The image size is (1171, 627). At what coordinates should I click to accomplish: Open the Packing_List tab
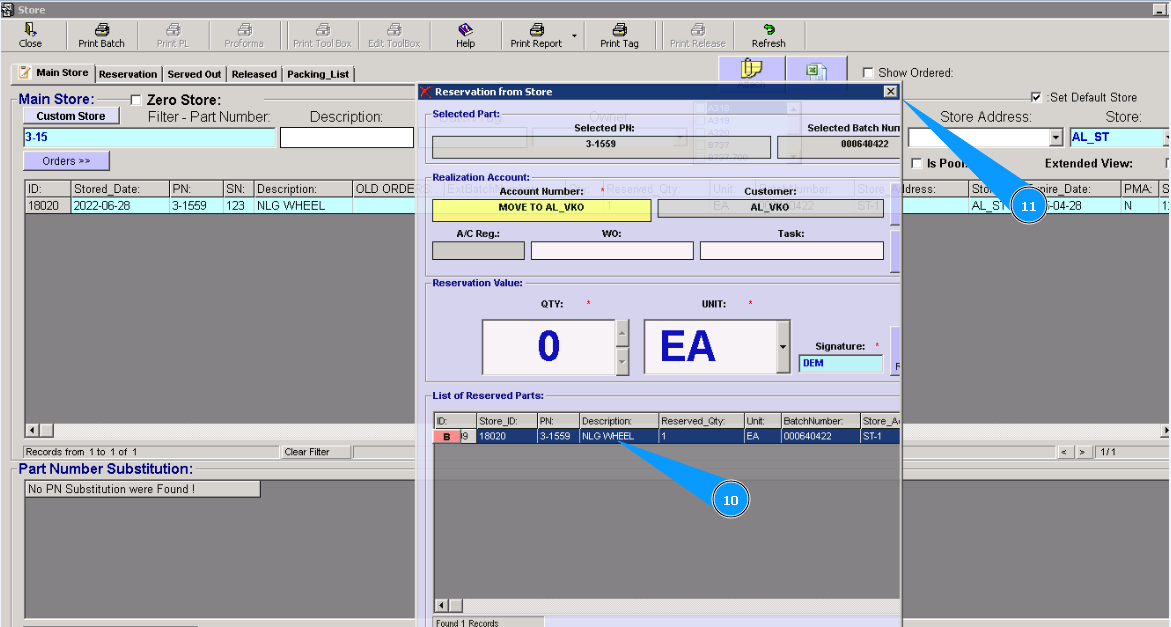click(x=318, y=74)
